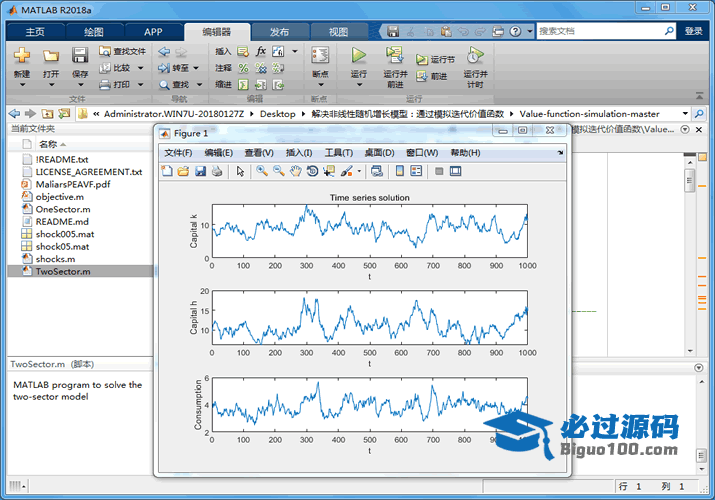Click the New (新建) file icon
Image resolution: width=715 pixels, height=500 pixels.
tap(21, 56)
